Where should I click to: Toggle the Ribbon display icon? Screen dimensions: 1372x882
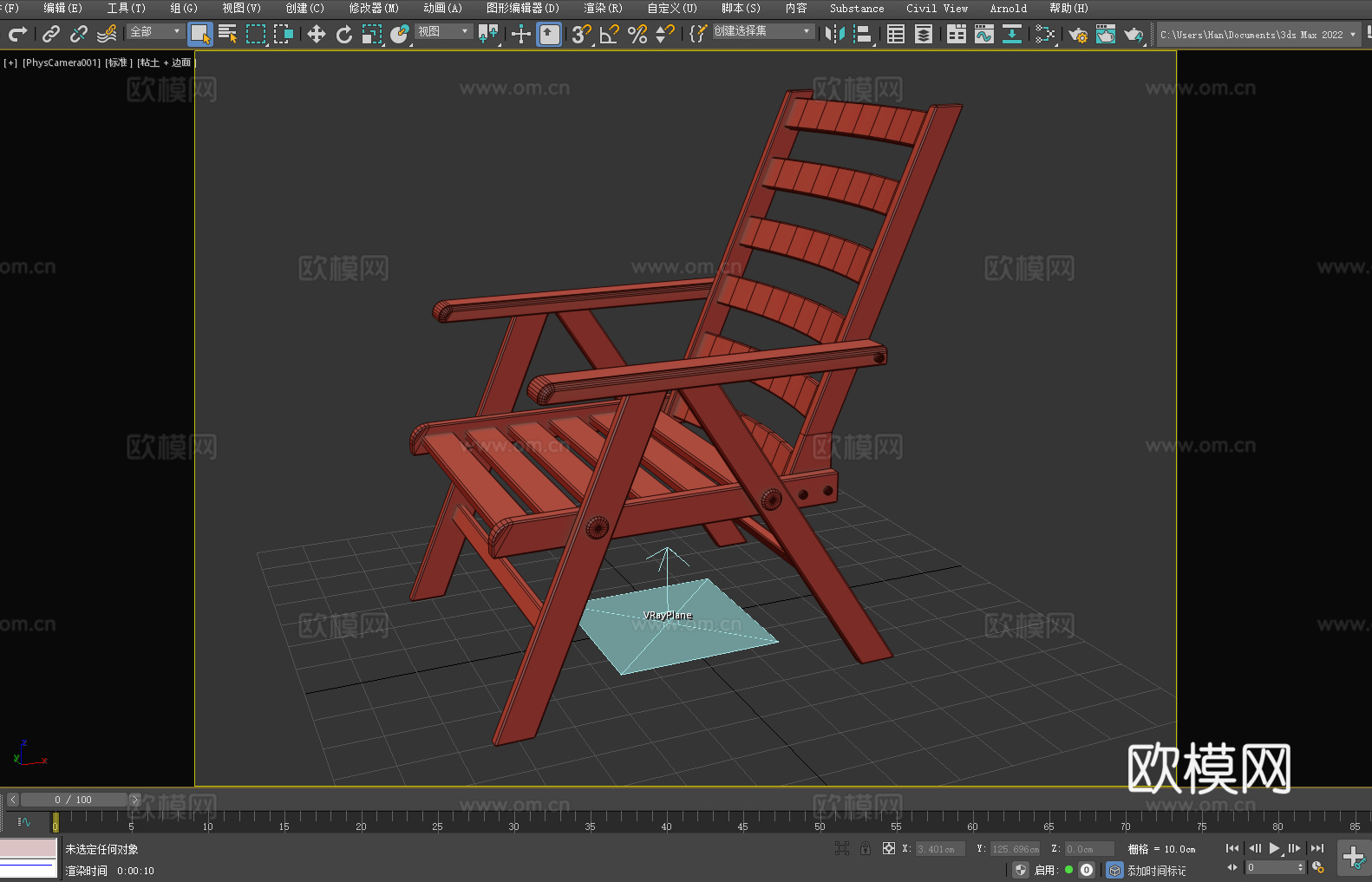pyautogui.click(x=957, y=34)
